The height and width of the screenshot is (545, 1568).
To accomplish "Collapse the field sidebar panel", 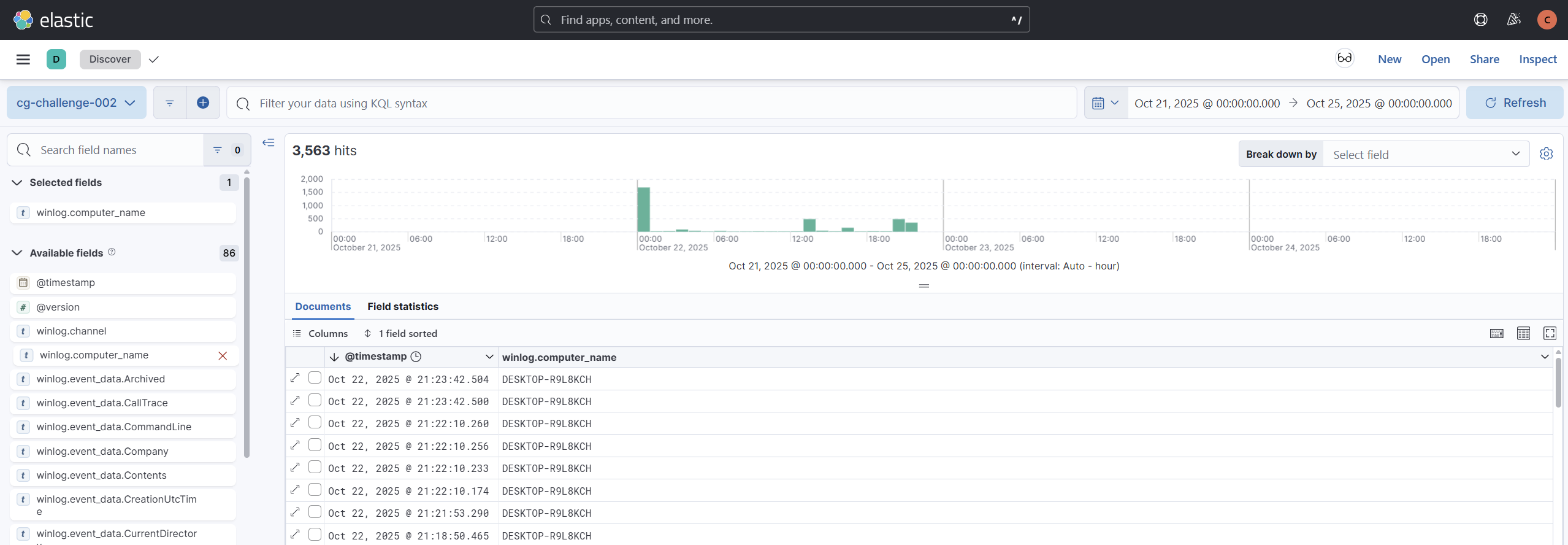I will [x=269, y=143].
